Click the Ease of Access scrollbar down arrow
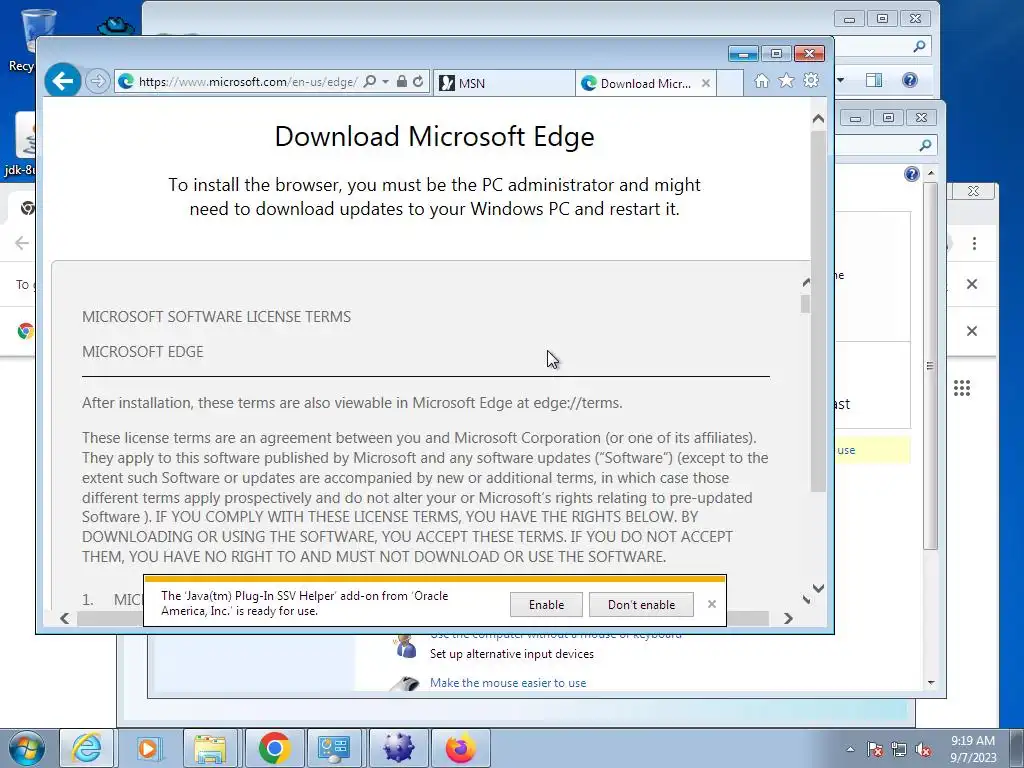The width and height of the screenshot is (1024, 768). (x=931, y=682)
